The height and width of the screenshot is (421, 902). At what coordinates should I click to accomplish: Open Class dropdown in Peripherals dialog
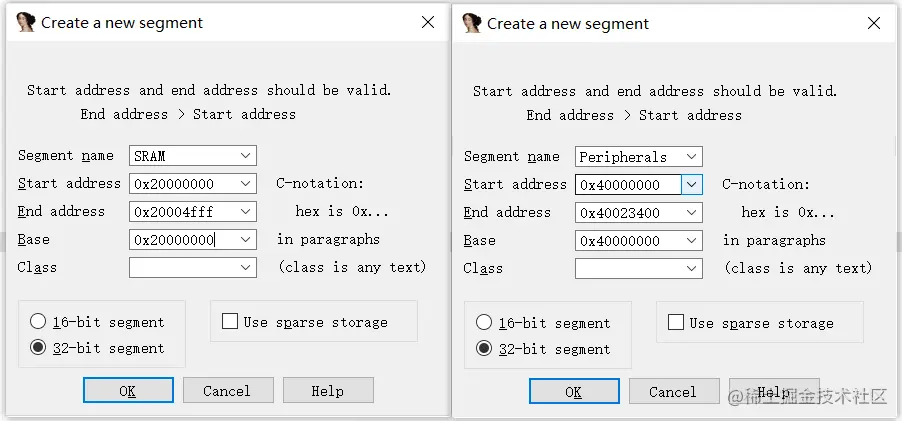(691, 269)
